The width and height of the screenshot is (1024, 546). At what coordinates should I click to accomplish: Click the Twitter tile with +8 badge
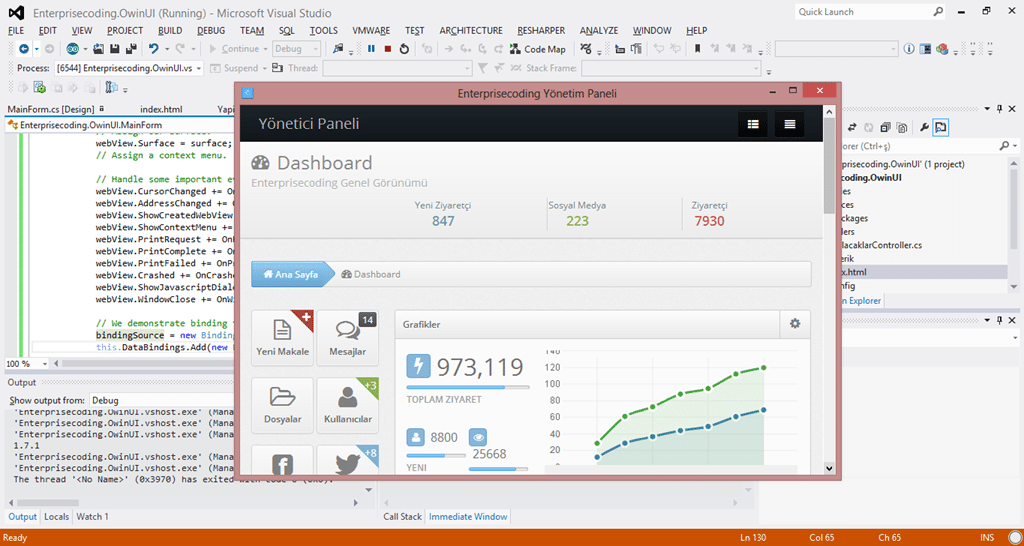tap(347, 460)
